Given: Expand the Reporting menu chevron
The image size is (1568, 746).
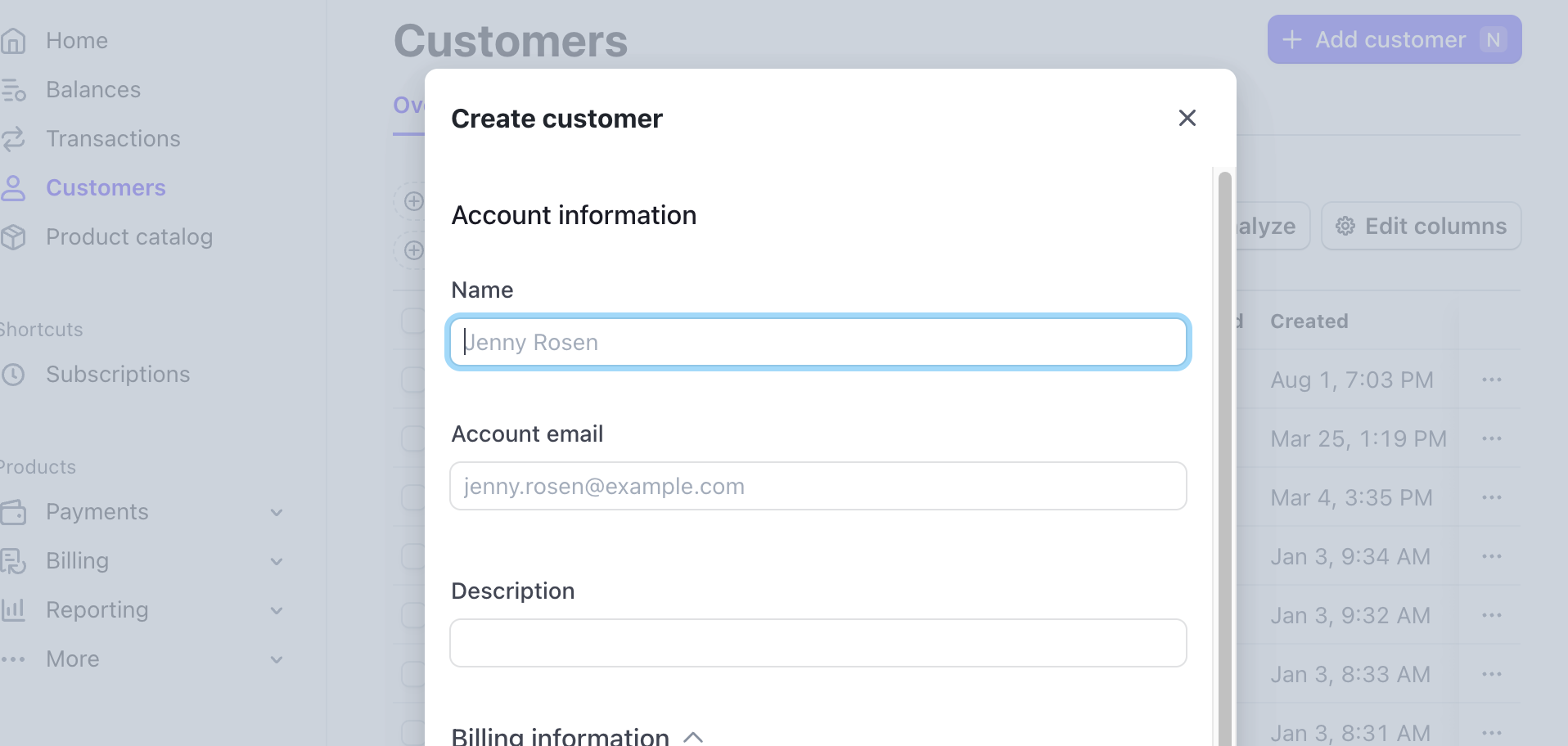Looking at the screenshot, I should [x=277, y=610].
